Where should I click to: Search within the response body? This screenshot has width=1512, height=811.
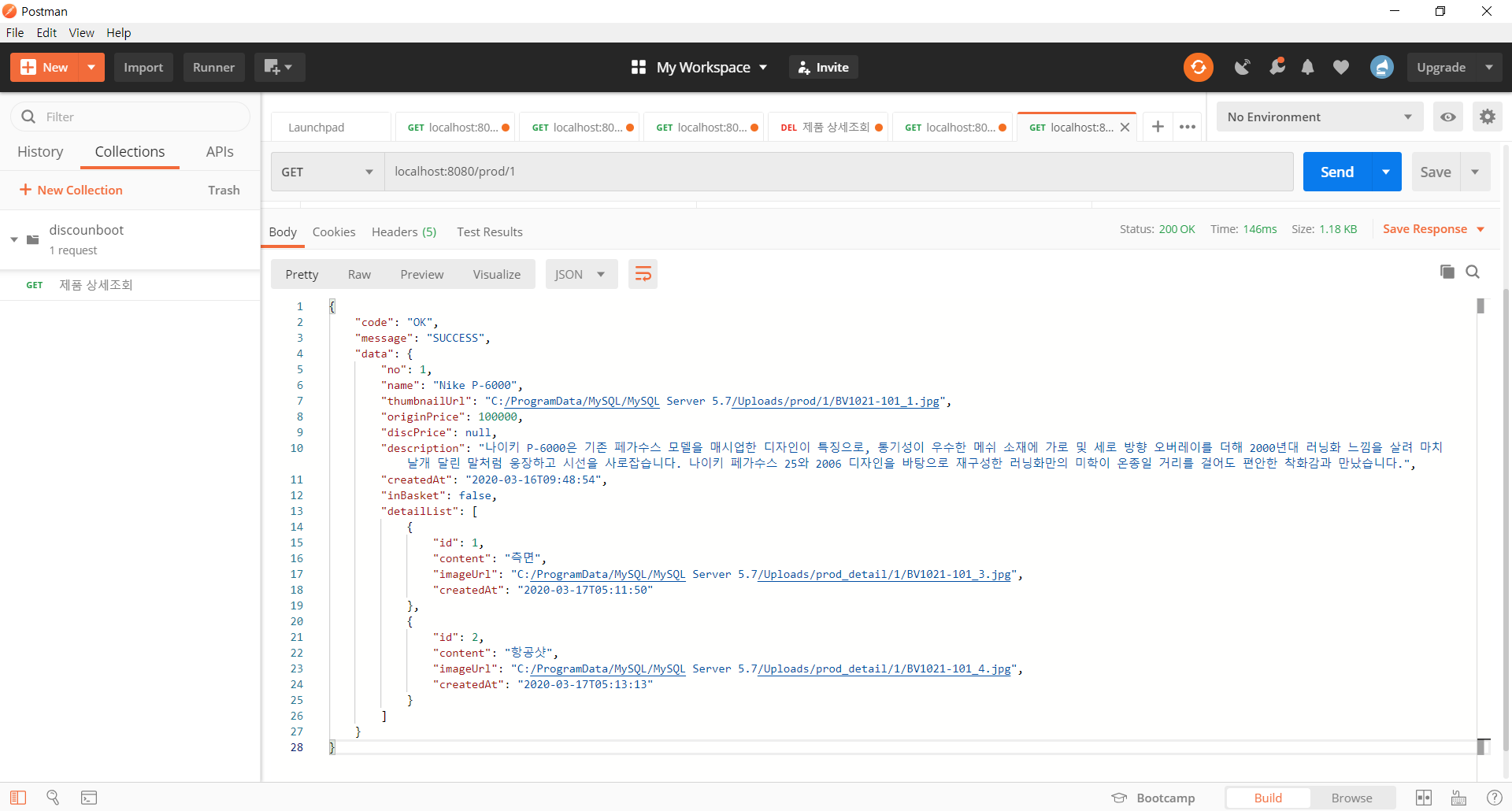coord(1472,272)
